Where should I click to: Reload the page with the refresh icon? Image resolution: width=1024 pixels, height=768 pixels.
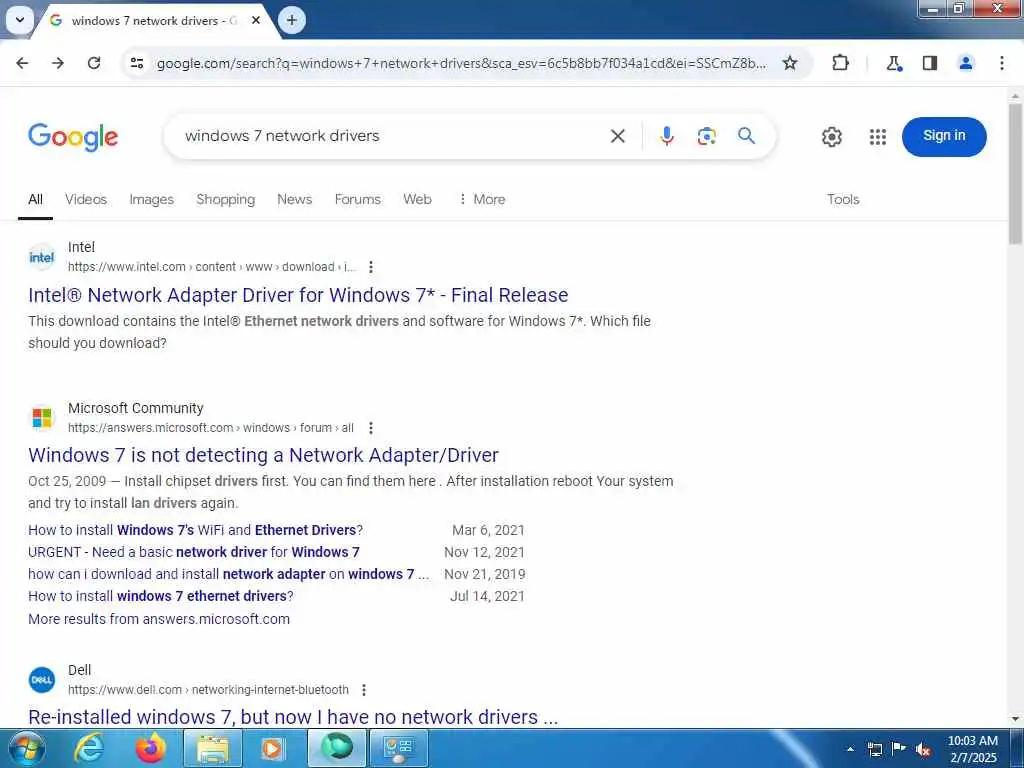[94, 63]
